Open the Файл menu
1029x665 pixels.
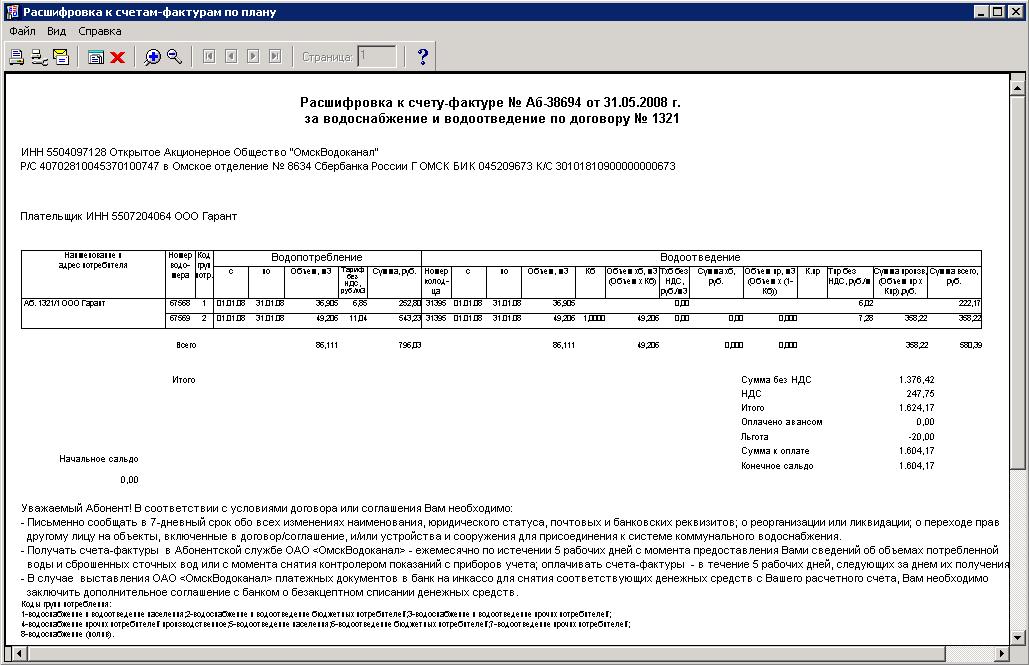(22, 31)
